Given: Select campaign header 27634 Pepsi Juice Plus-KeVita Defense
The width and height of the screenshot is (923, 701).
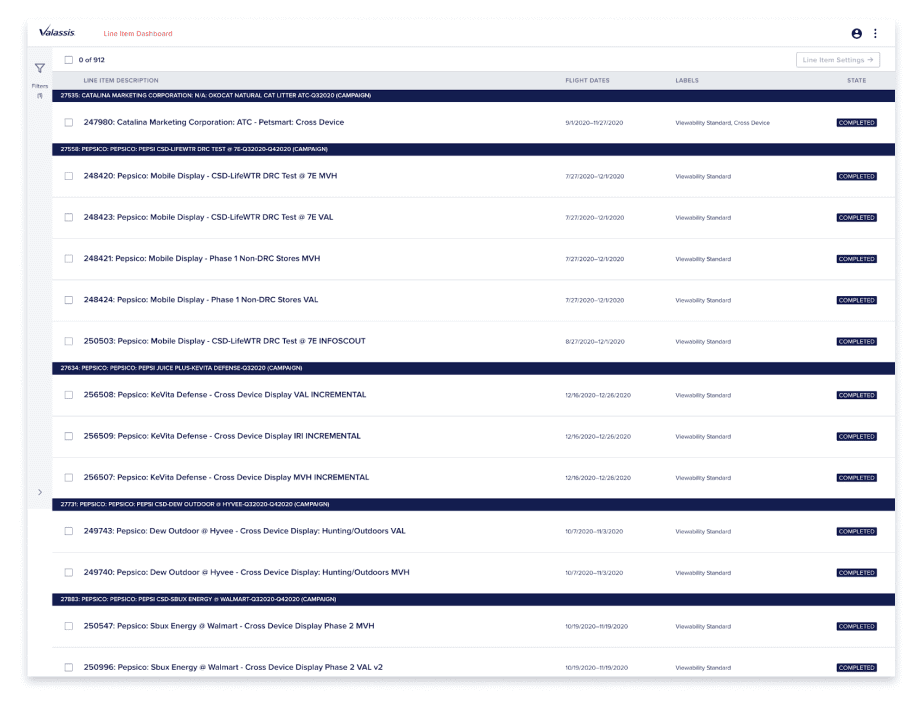Looking at the screenshot, I should 473,368.
